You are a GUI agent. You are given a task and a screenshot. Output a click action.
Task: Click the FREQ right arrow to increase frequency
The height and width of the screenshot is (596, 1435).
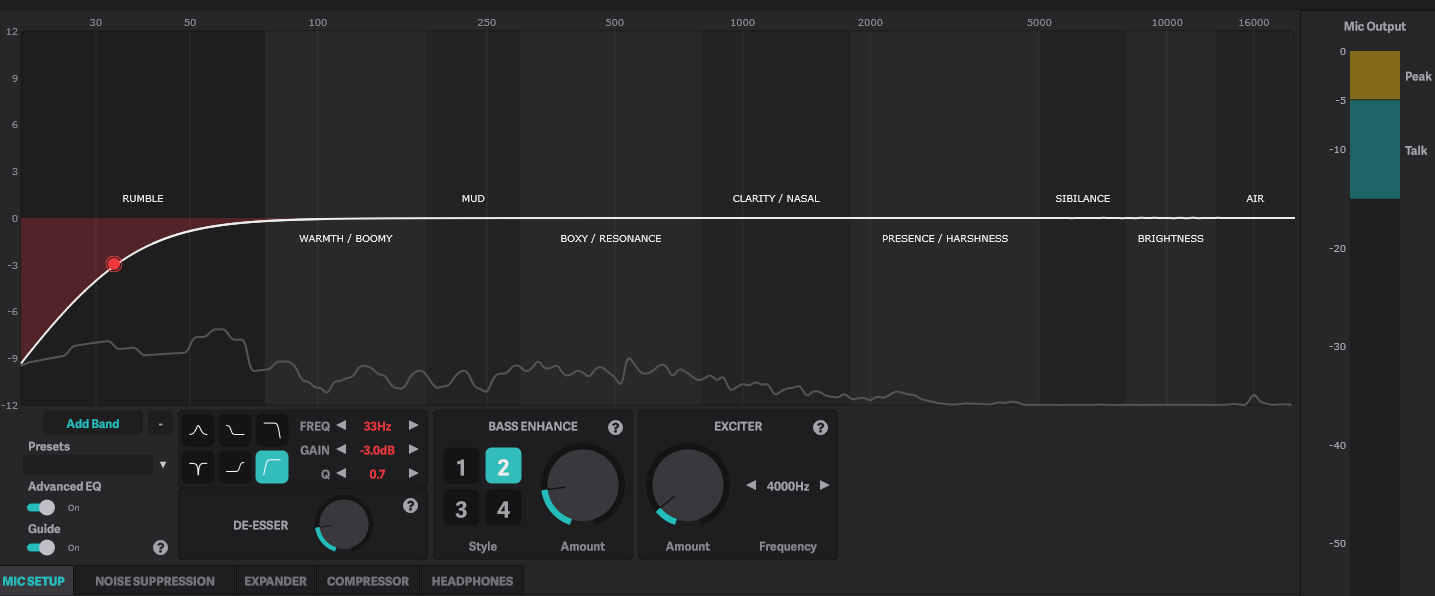413,426
